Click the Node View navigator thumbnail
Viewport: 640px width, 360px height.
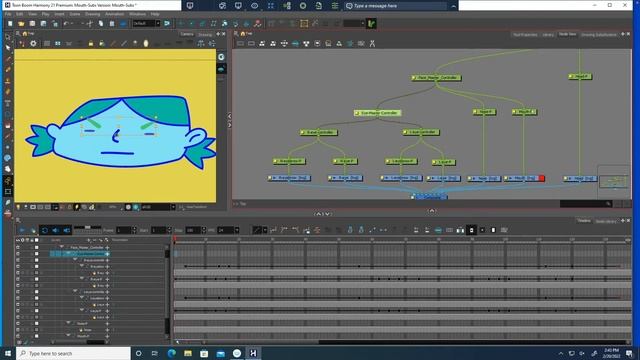pyautogui.click(x=614, y=181)
